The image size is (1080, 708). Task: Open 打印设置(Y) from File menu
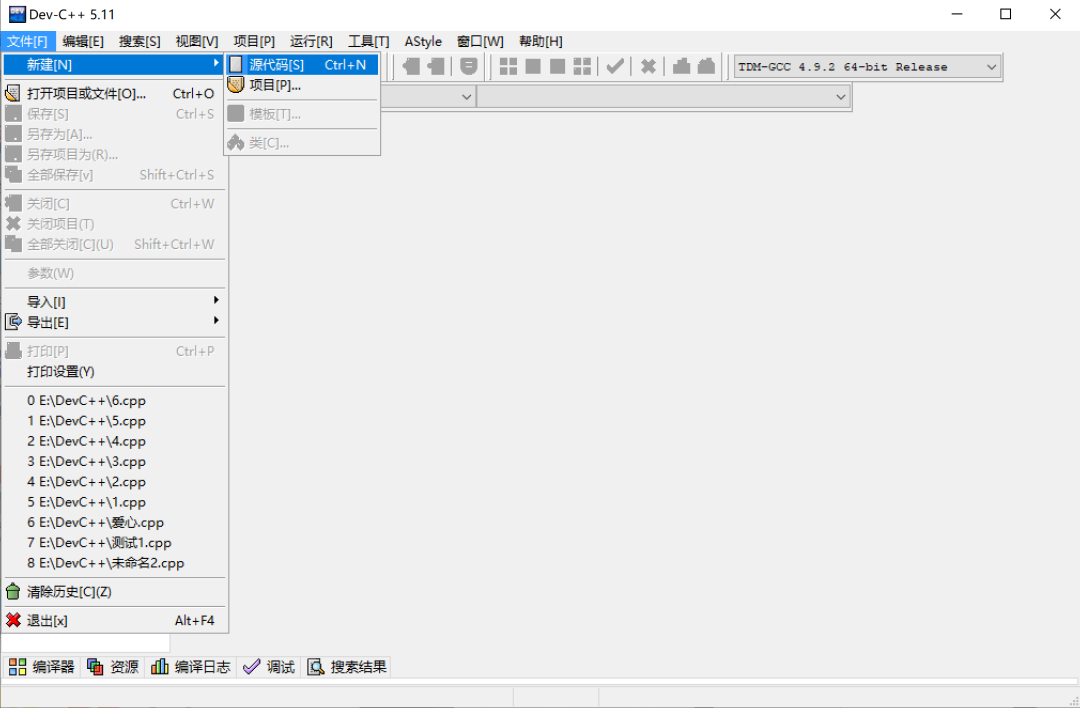(x=114, y=372)
